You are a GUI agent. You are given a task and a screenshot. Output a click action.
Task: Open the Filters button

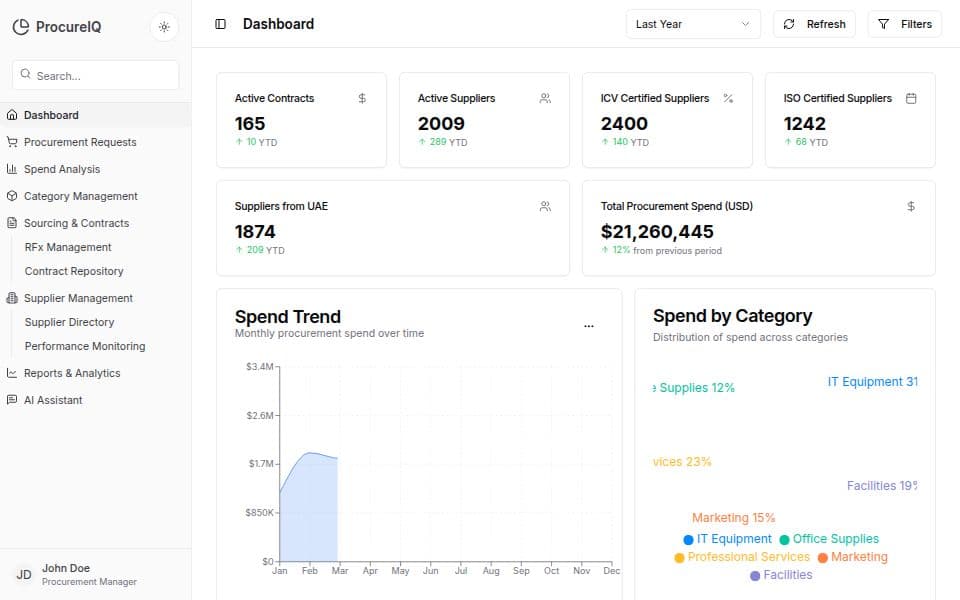coord(904,24)
